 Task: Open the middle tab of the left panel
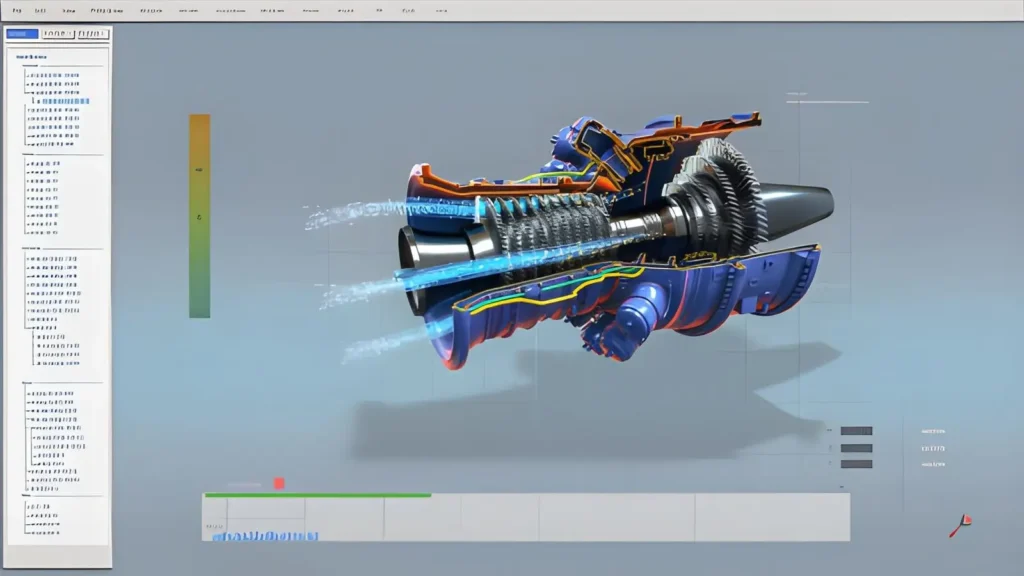tap(57, 33)
